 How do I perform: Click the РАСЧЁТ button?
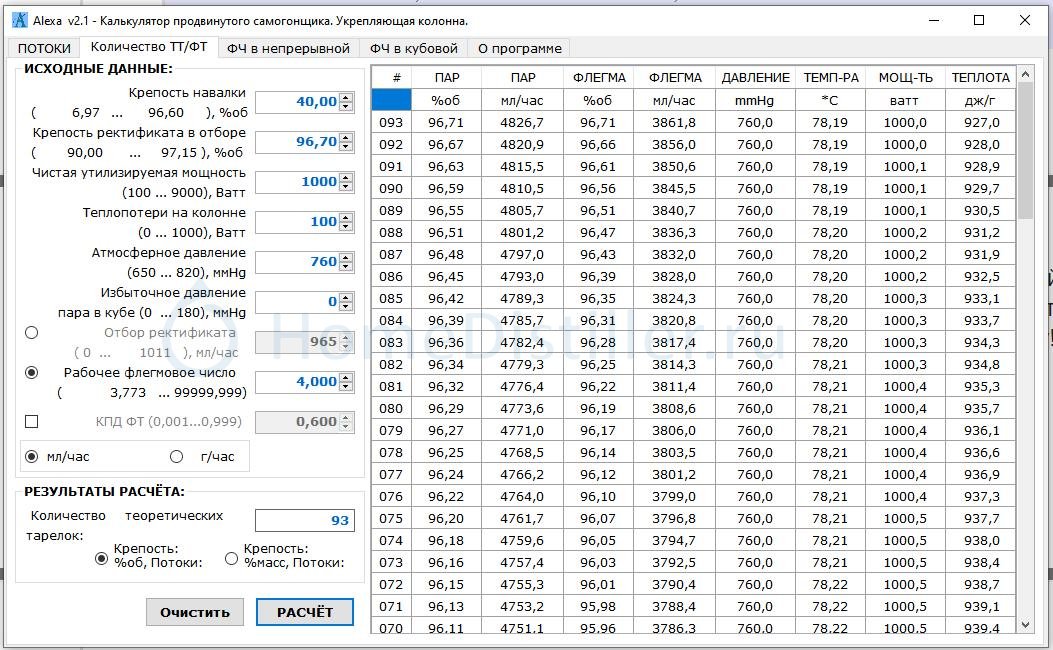305,612
